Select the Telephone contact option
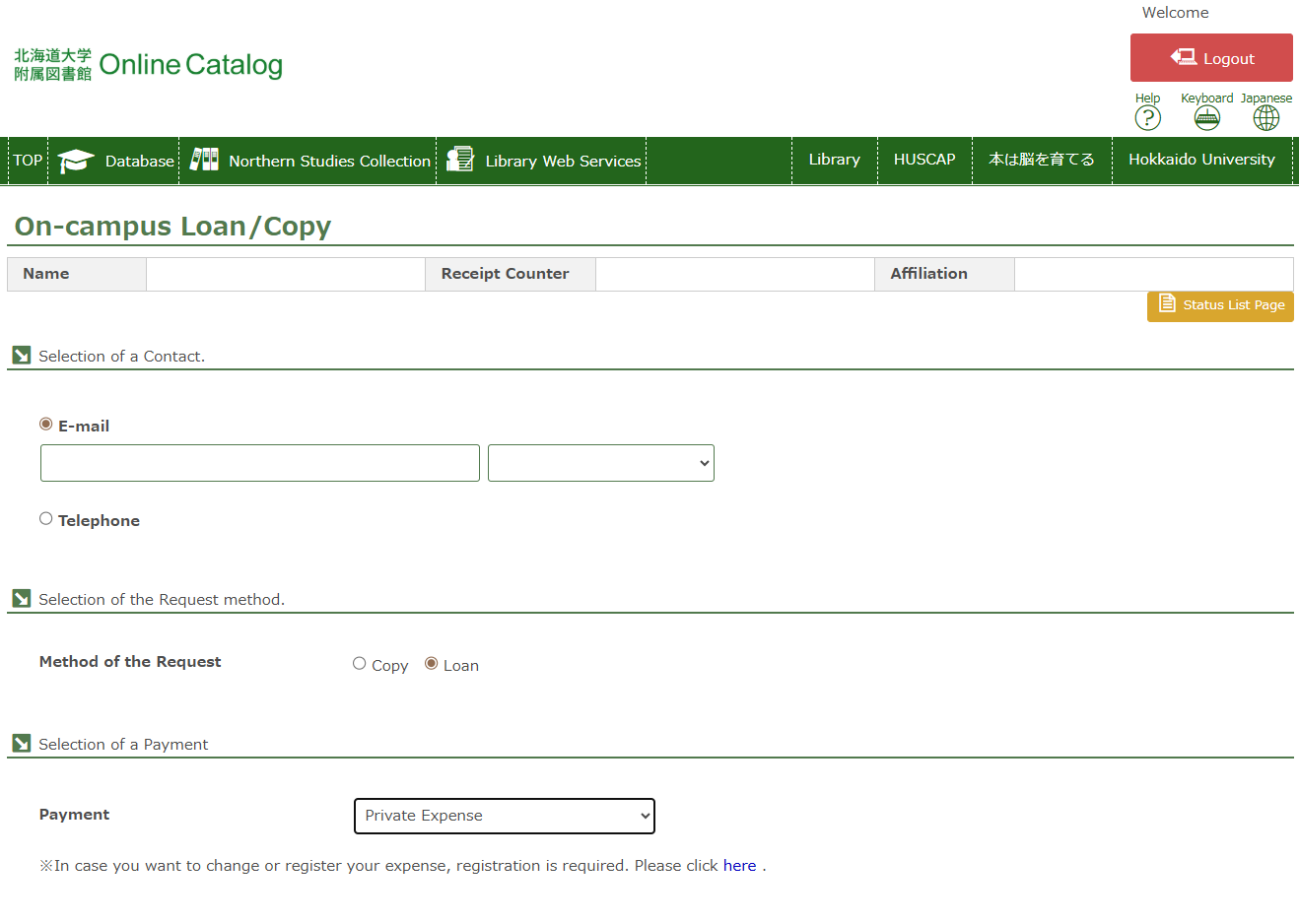Viewport: 1299px width, 924px height. pyautogui.click(x=46, y=519)
